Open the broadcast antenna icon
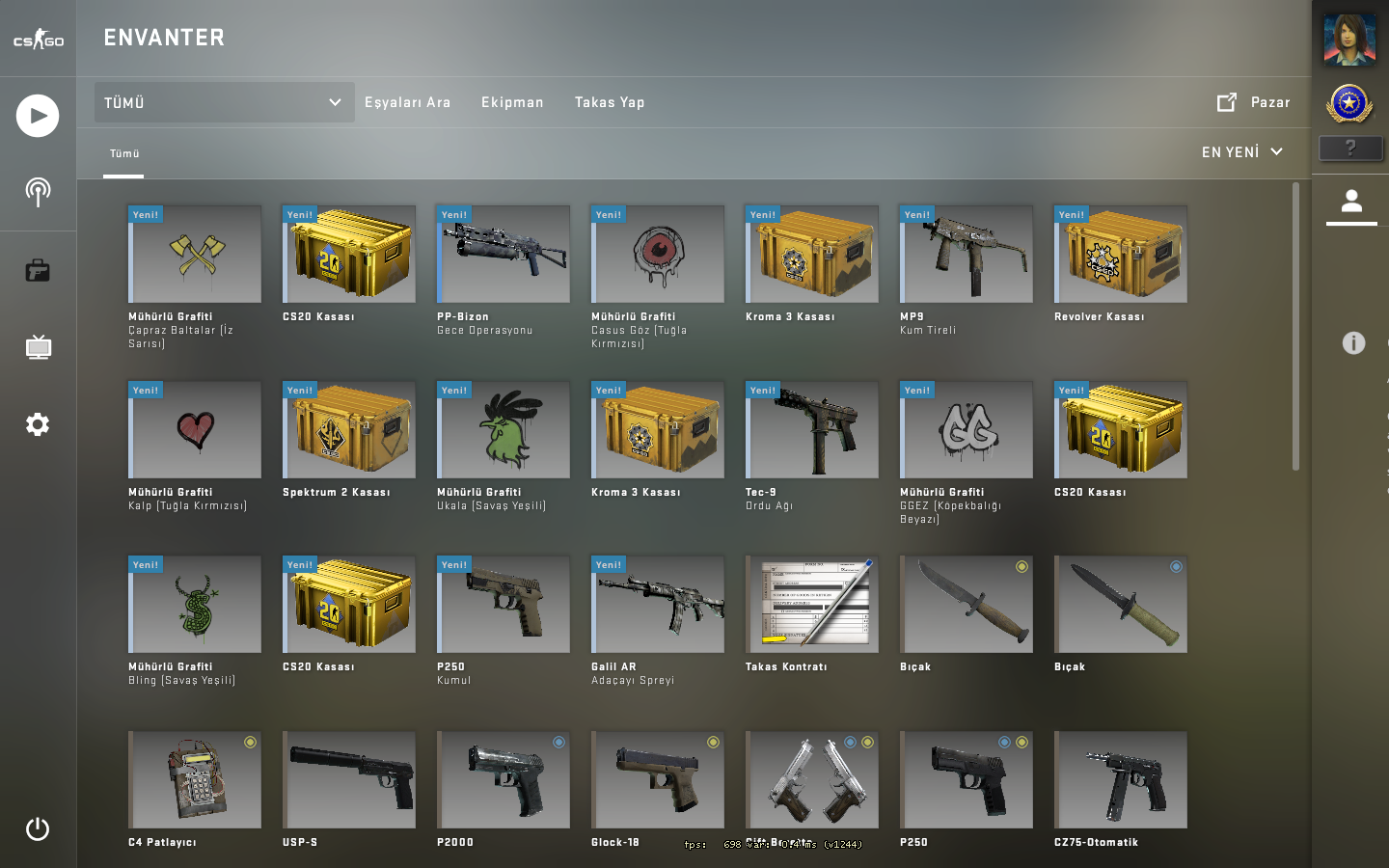The image size is (1389, 868). coord(38,192)
